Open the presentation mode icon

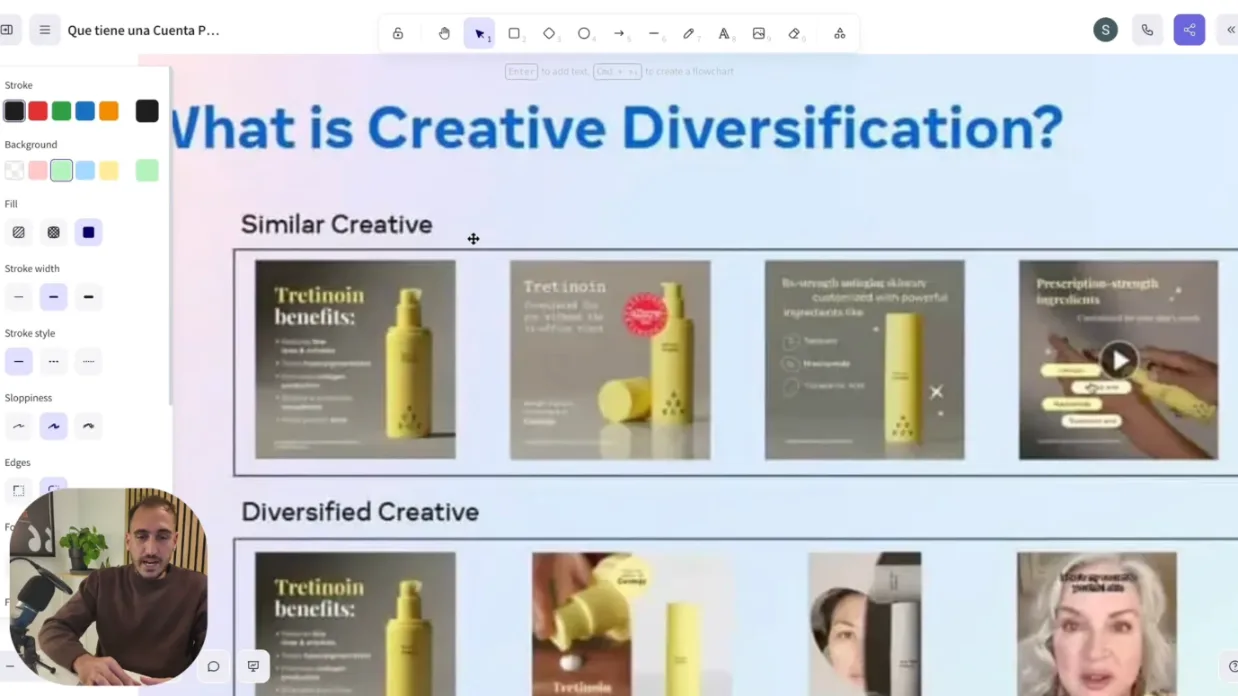(253, 666)
